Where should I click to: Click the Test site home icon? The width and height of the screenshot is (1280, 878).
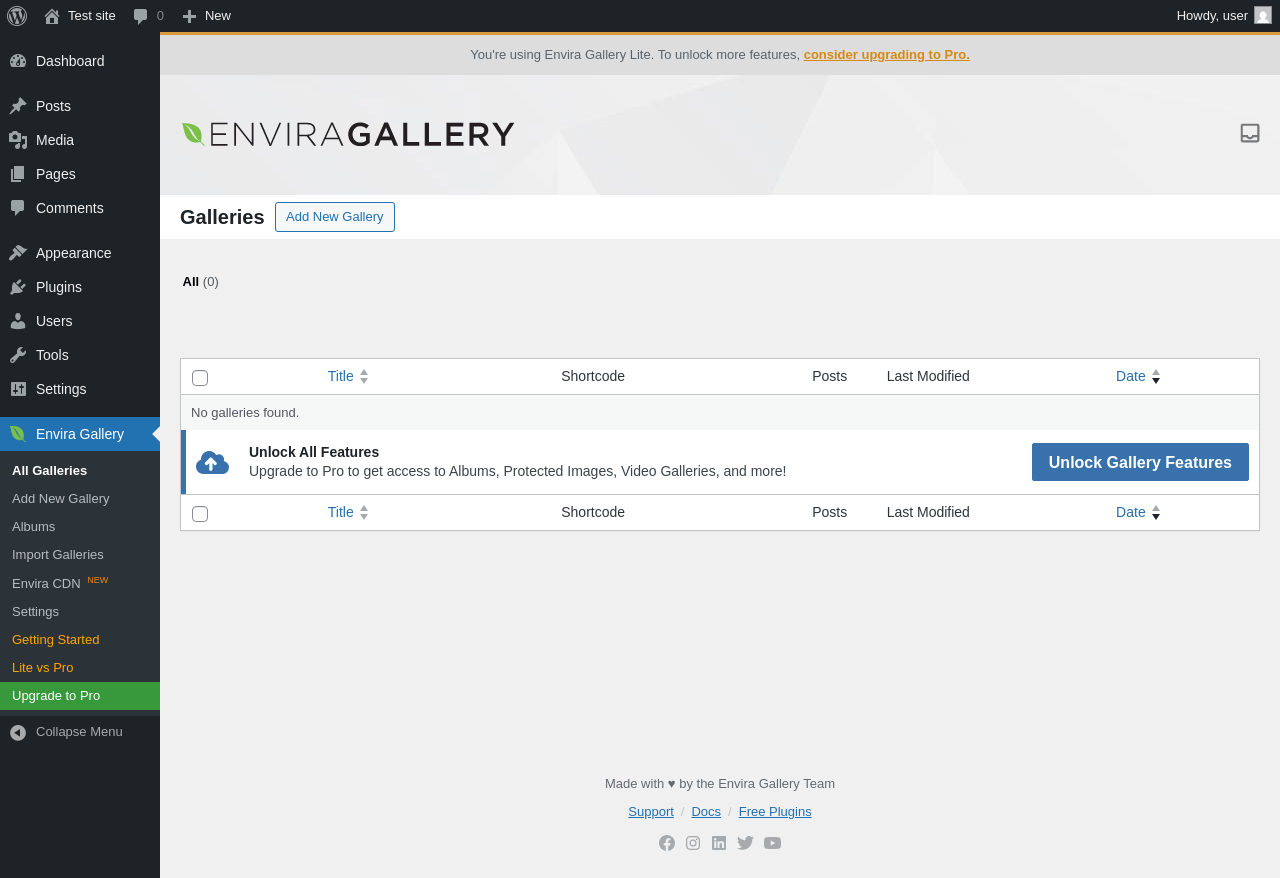coord(52,16)
